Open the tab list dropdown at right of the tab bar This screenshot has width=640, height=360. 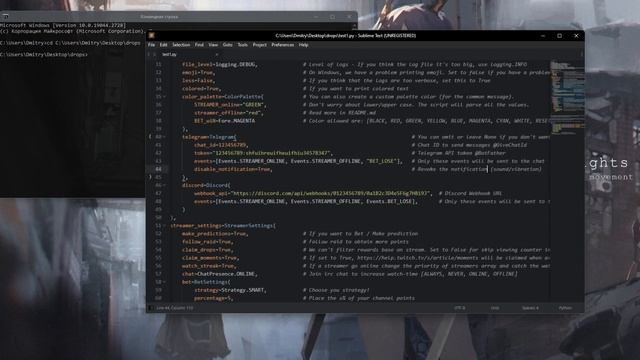pos(581,54)
